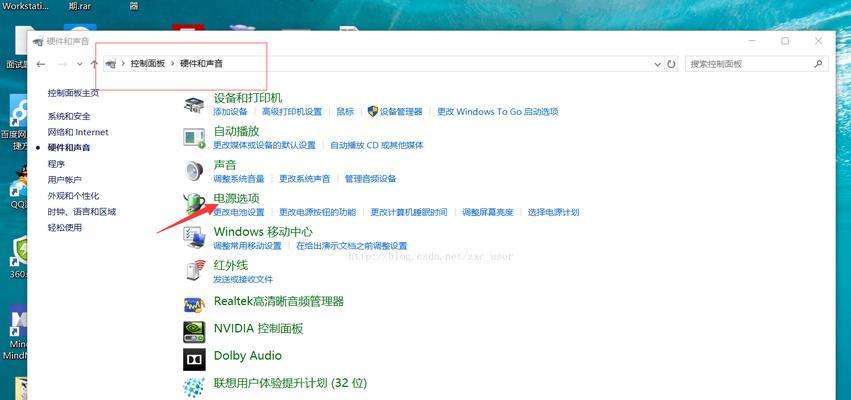Click 更改电源按钮的功能 link
This screenshot has height=400, width=851.
click(x=317, y=212)
